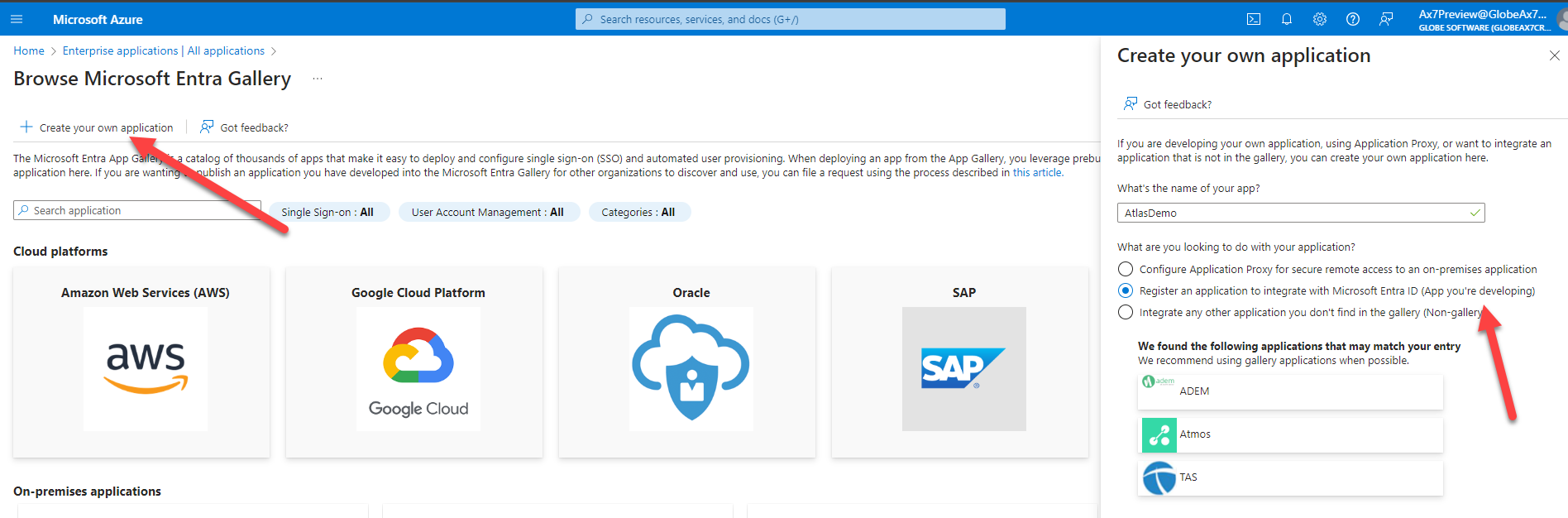Click the TAS application icon
This screenshot has height=518, width=1568.
[1159, 477]
